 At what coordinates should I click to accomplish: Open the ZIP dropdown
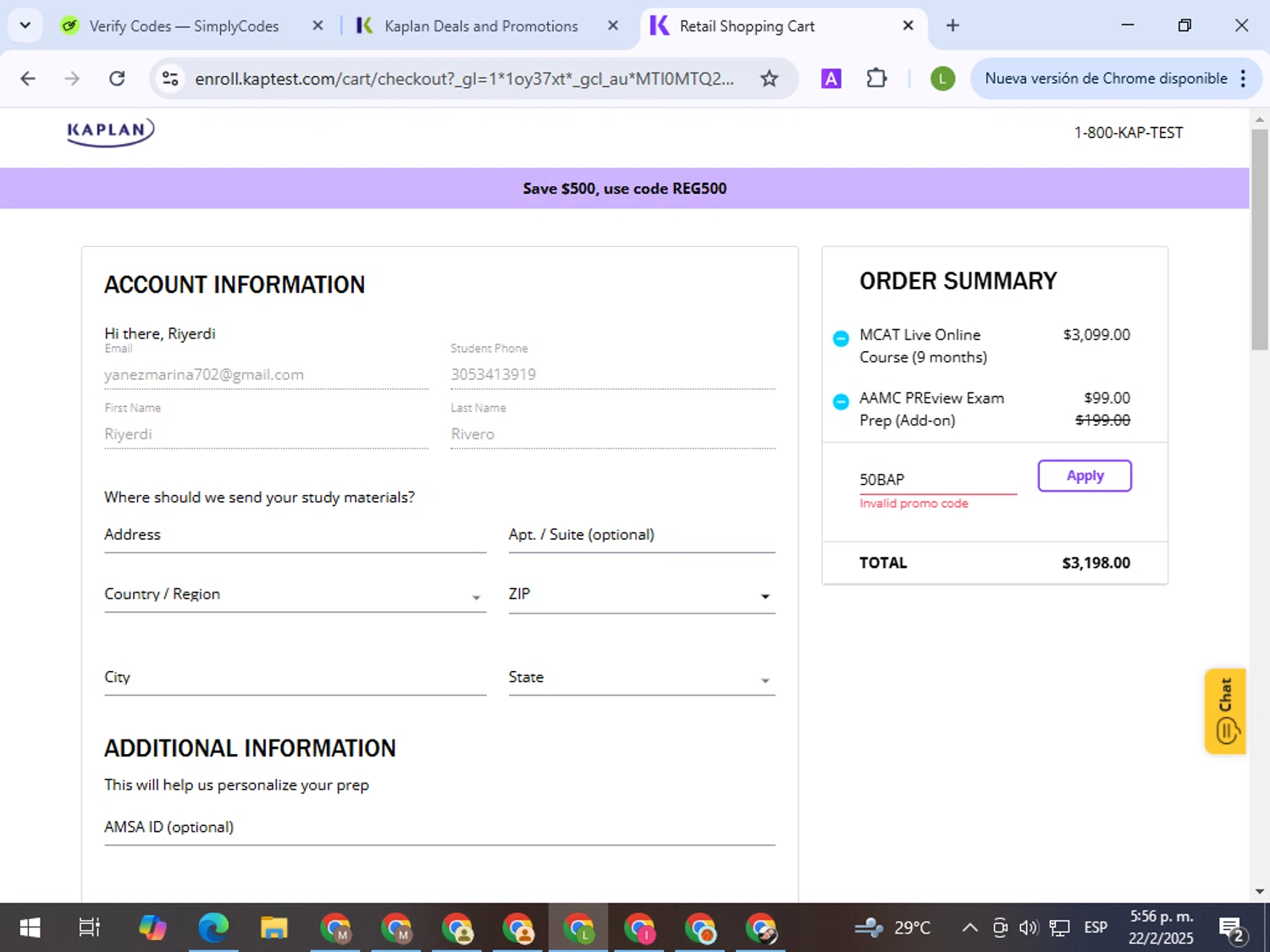765,597
